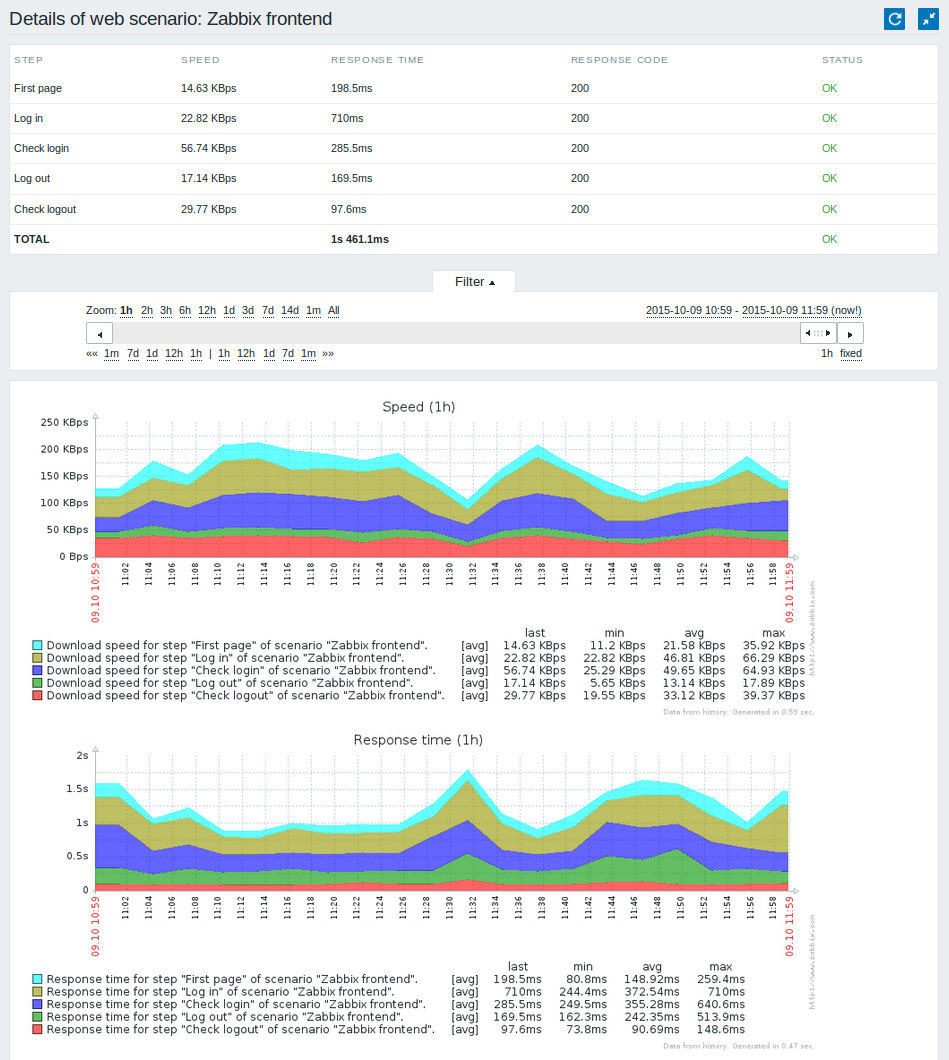Click the Log in step name
This screenshot has width=949, height=1060.
(28, 118)
